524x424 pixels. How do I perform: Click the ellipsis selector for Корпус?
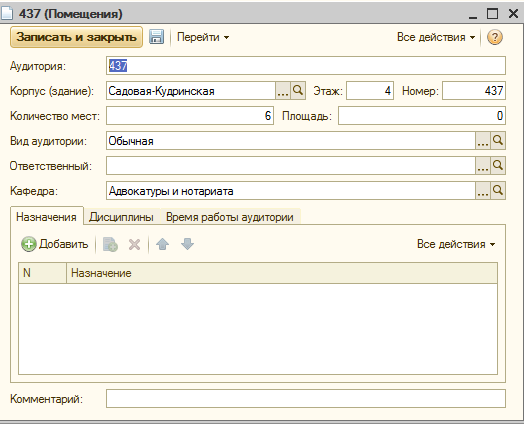click(283, 90)
